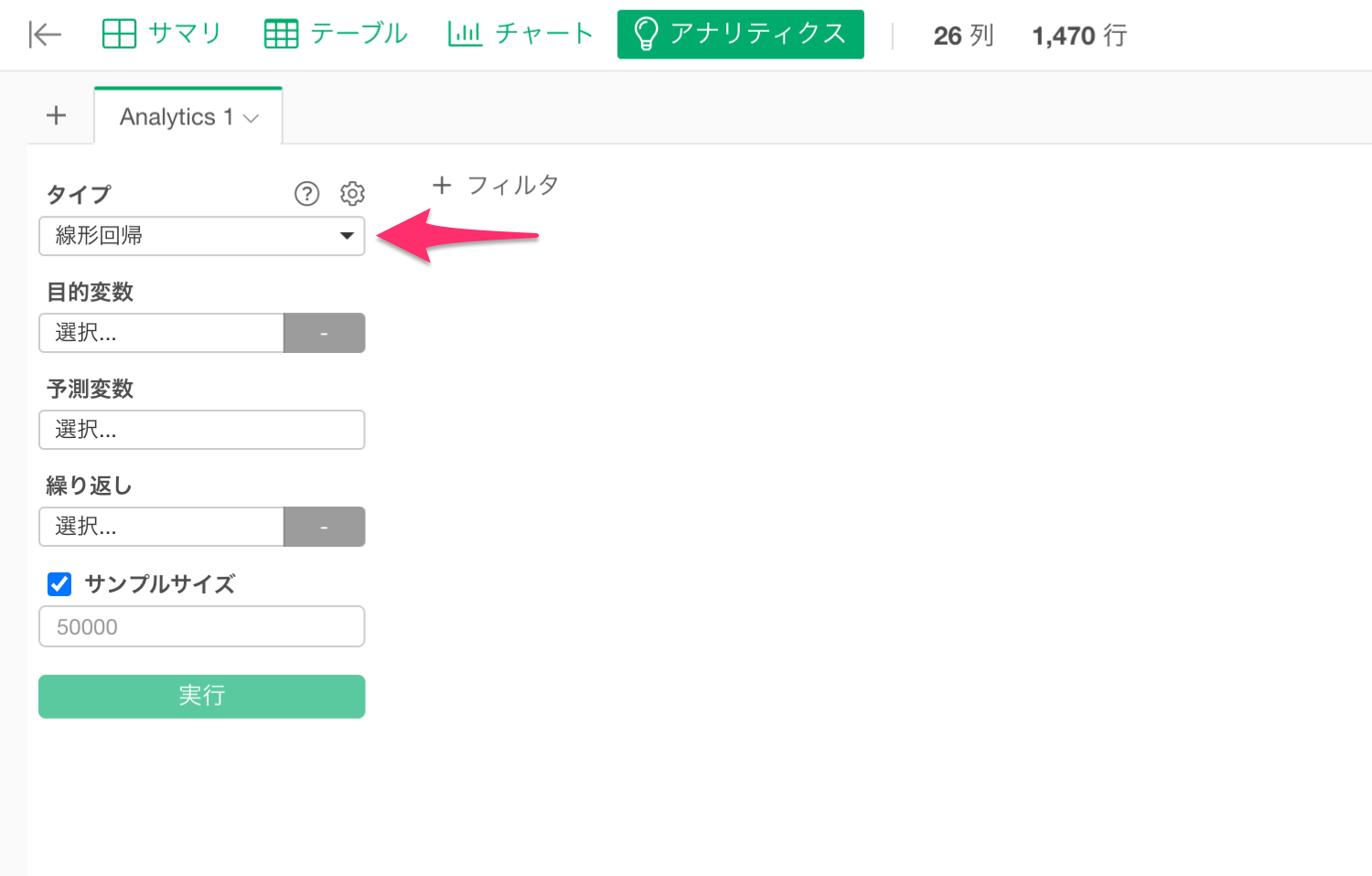This screenshot has height=876, width=1372.
Task: Click the gray dash button beside 目的変数
Action: [325, 333]
